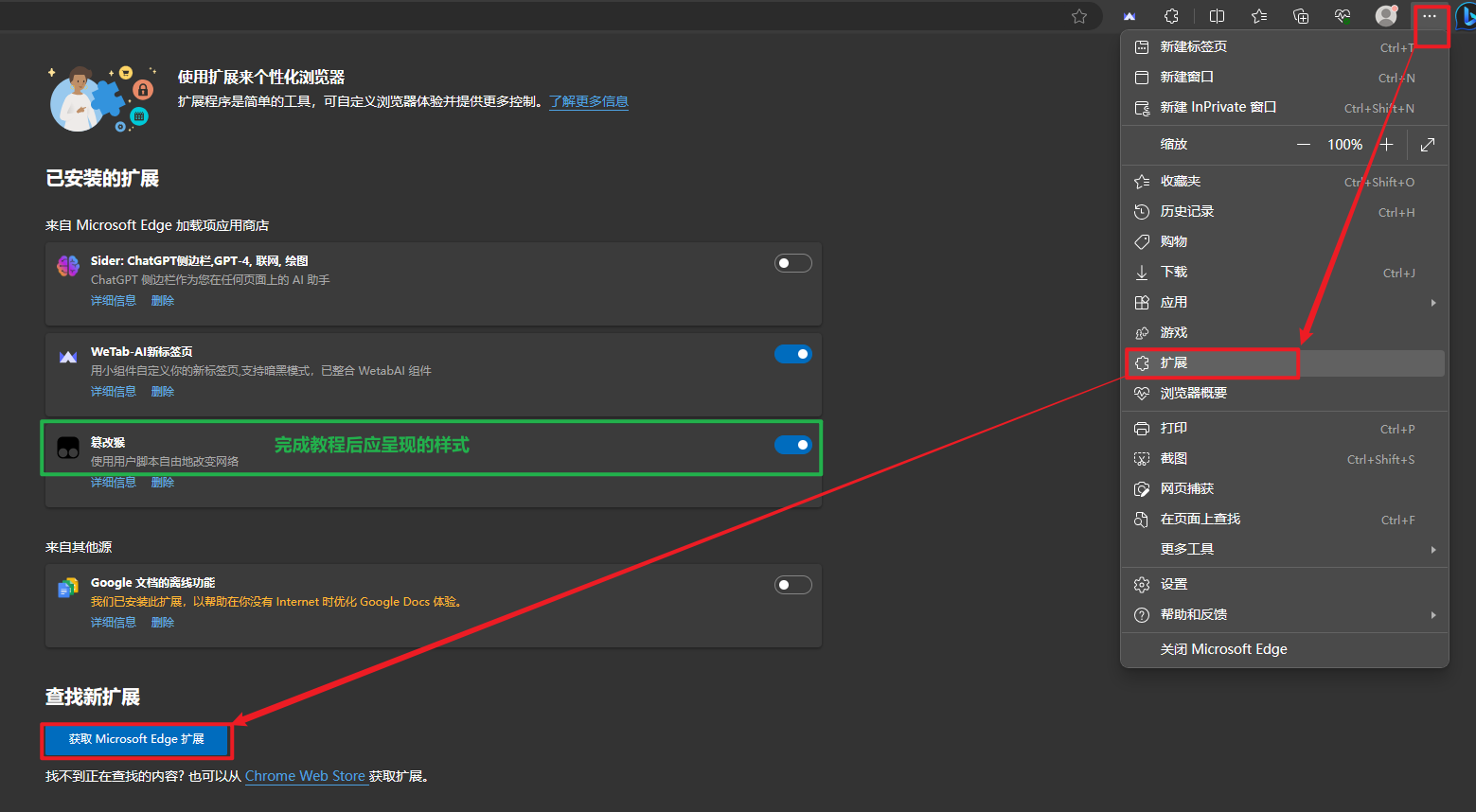Screen dimensions: 1476x812
Task: Click the 获取 Microsoft Edge 扩展 button
Action: 136,739
